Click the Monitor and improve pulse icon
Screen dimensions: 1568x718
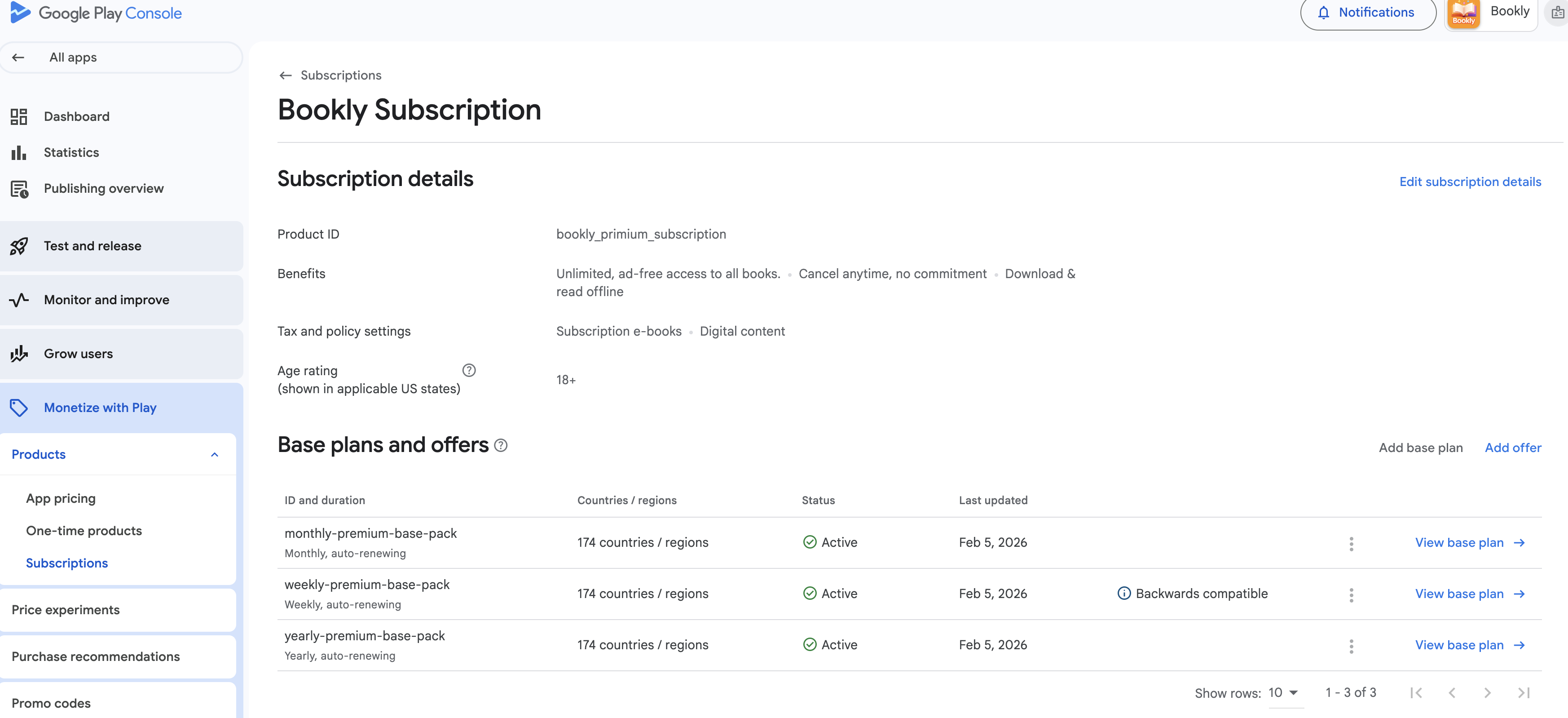point(19,300)
